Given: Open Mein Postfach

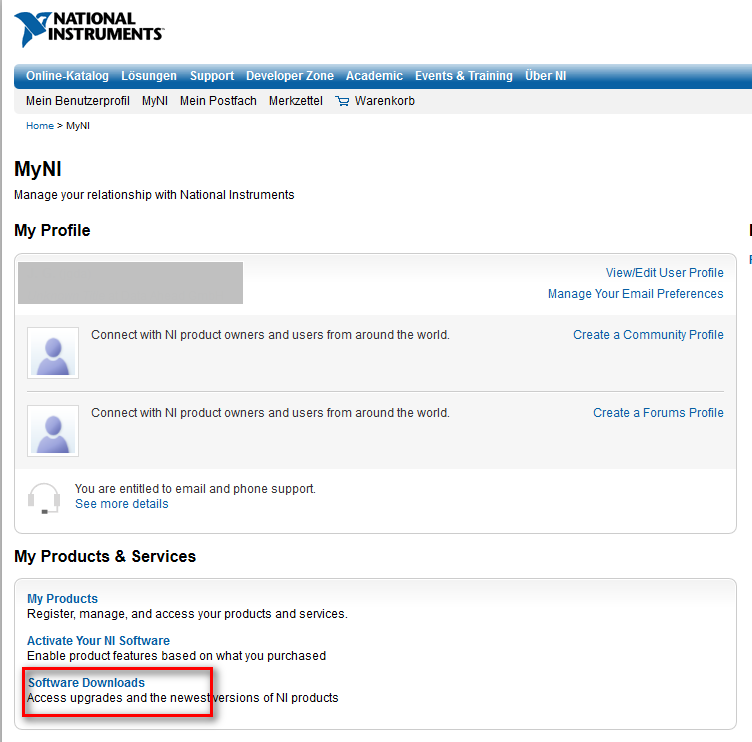Looking at the screenshot, I should pos(218,101).
